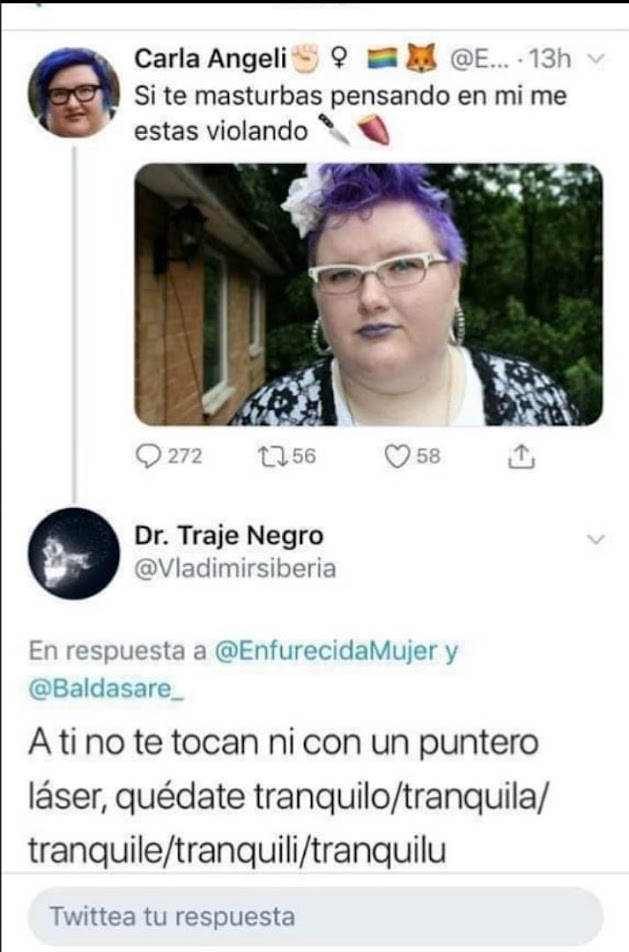Open the @EnfurecidaMujer mention link
The height and width of the screenshot is (952, 629).
[x=326, y=650]
